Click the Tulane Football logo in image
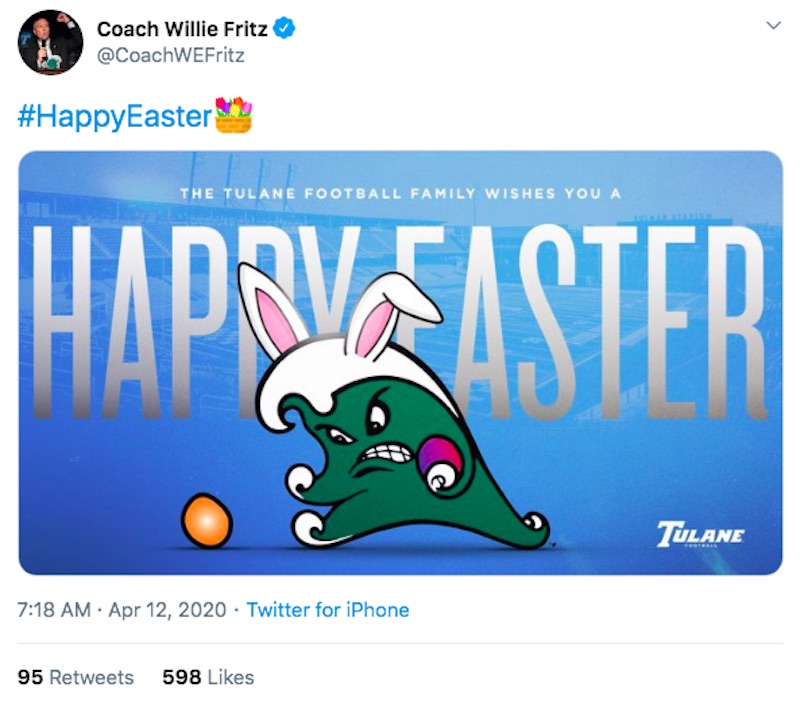Screen dimensions: 800x706 700,534
